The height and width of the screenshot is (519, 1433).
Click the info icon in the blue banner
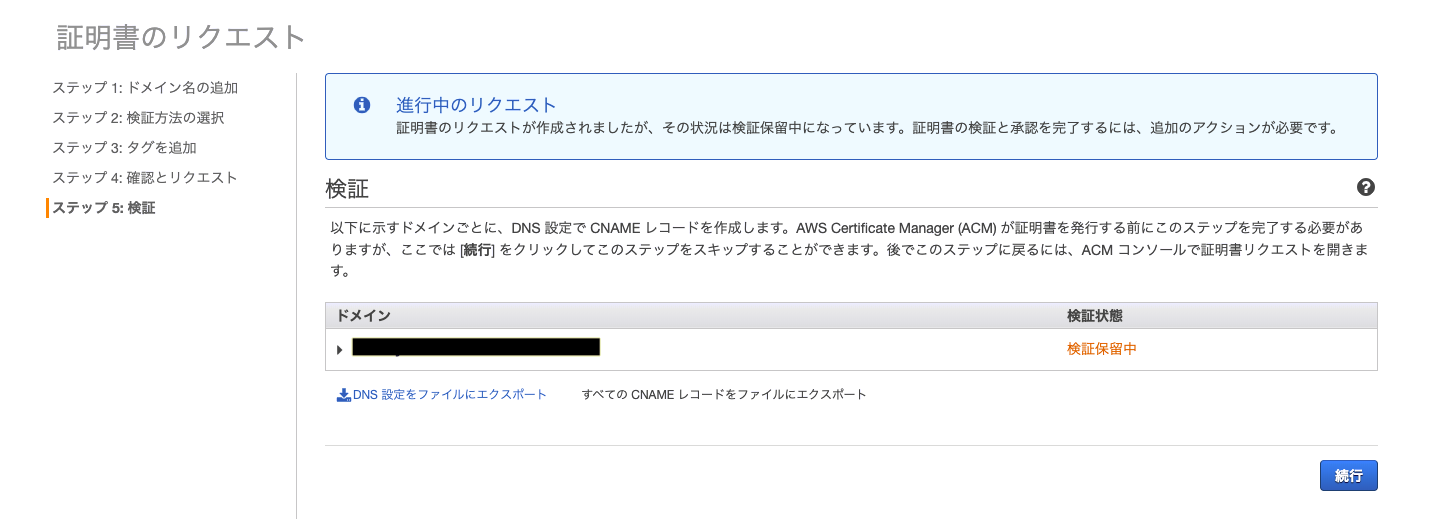tap(362, 105)
